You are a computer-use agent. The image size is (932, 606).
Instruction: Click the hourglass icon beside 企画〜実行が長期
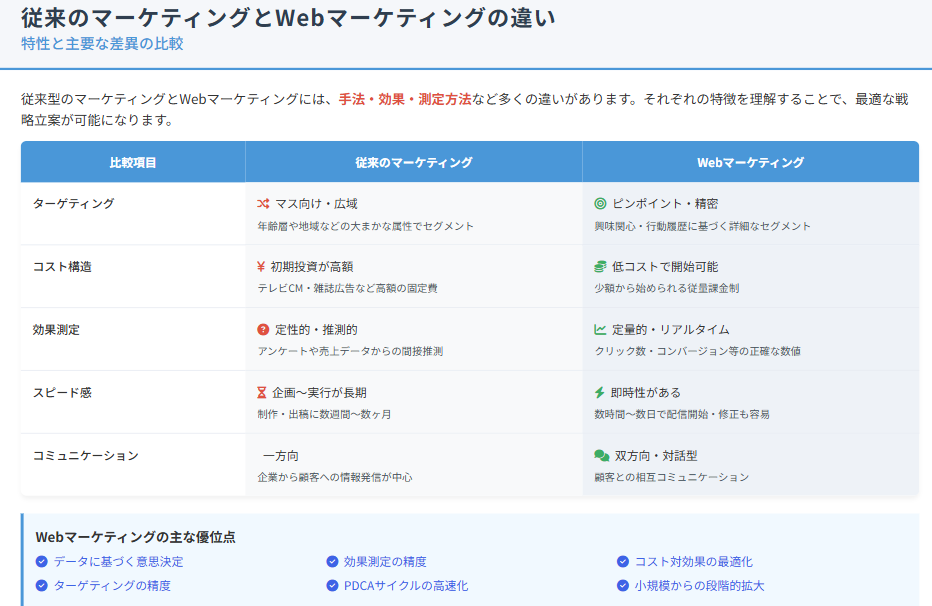(x=263, y=392)
